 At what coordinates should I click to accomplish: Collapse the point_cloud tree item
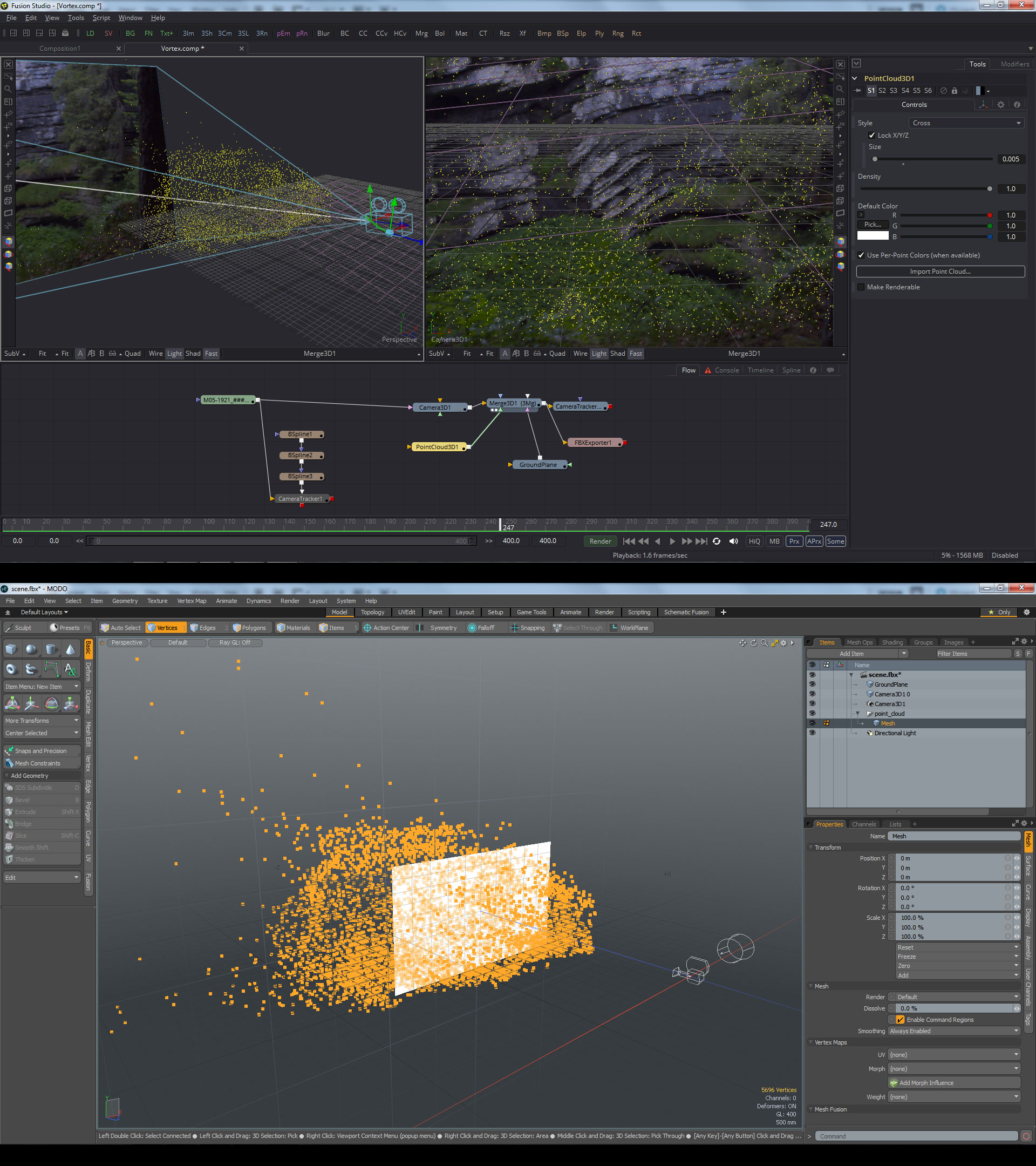[x=857, y=714]
